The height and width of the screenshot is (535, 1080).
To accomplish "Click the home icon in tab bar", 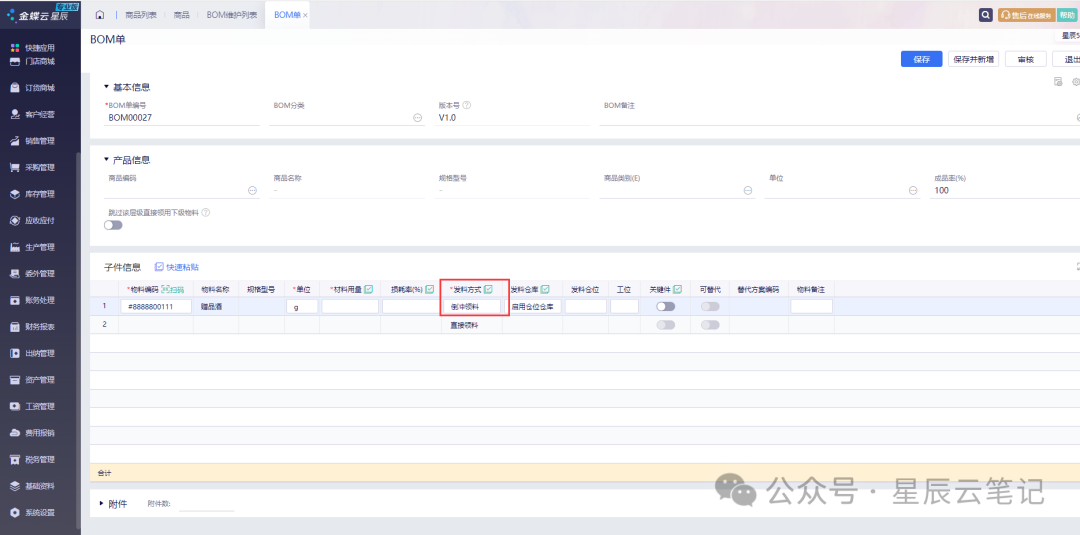I will pos(100,15).
